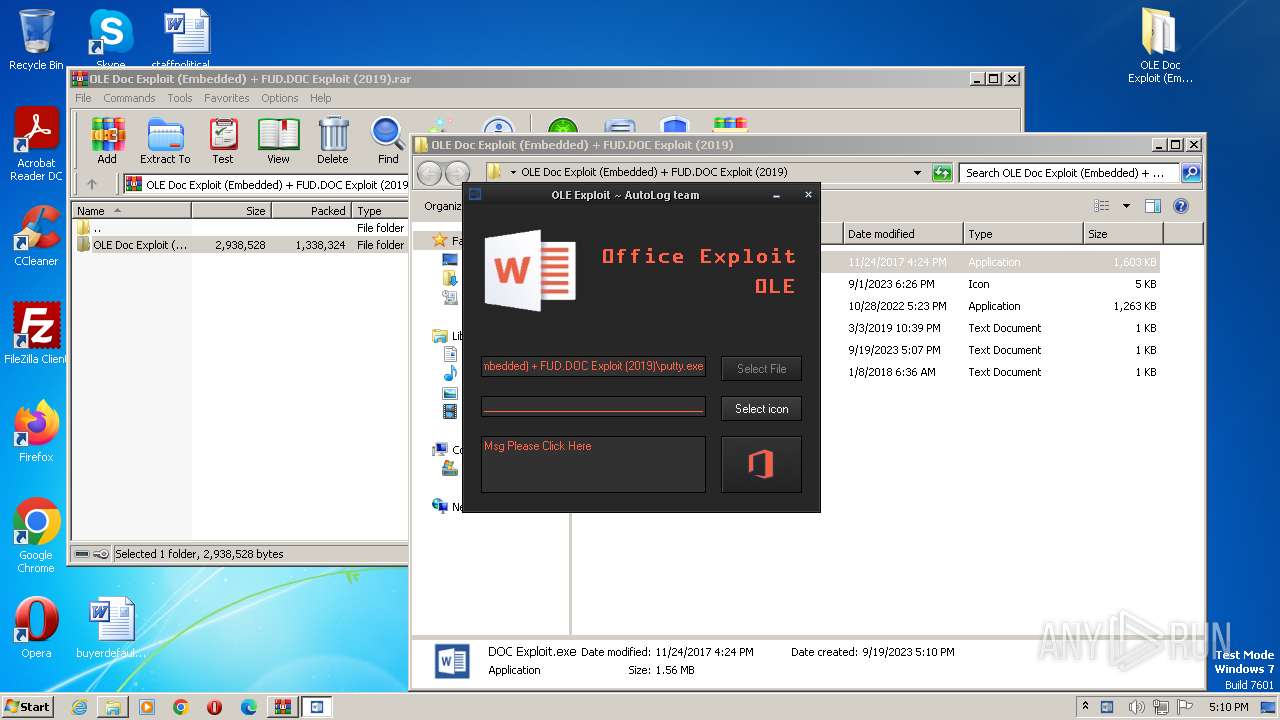Open Acrobat Reader DC desktop icon

[x=36, y=145]
